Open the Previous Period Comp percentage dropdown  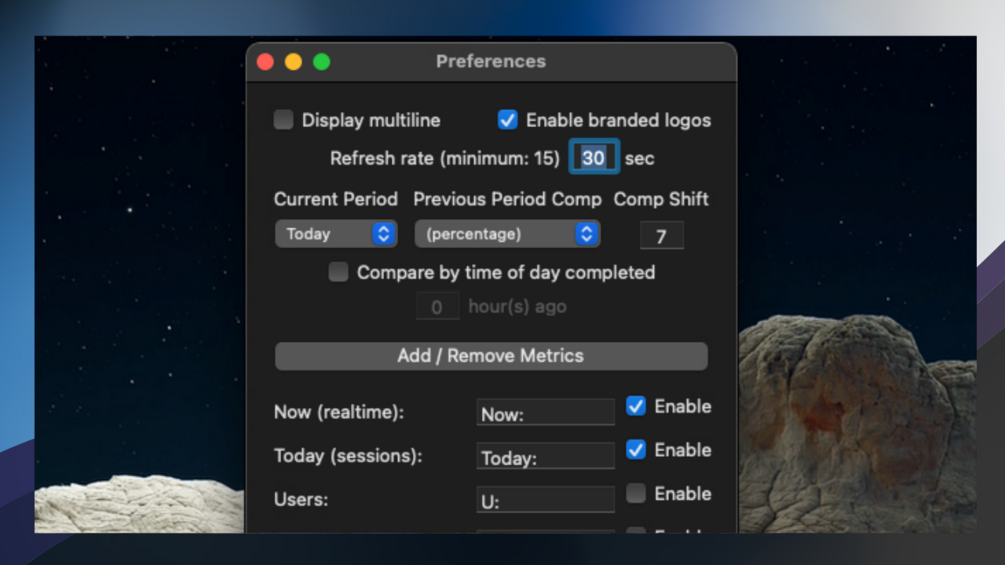507,234
